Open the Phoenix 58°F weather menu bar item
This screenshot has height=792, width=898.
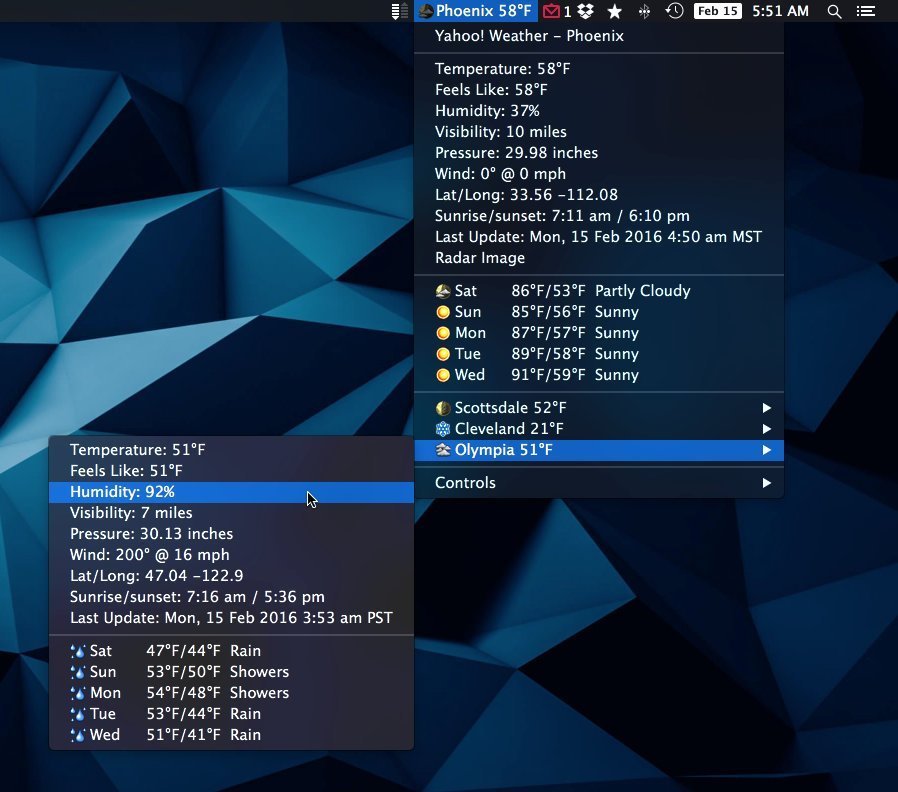pos(475,11)
